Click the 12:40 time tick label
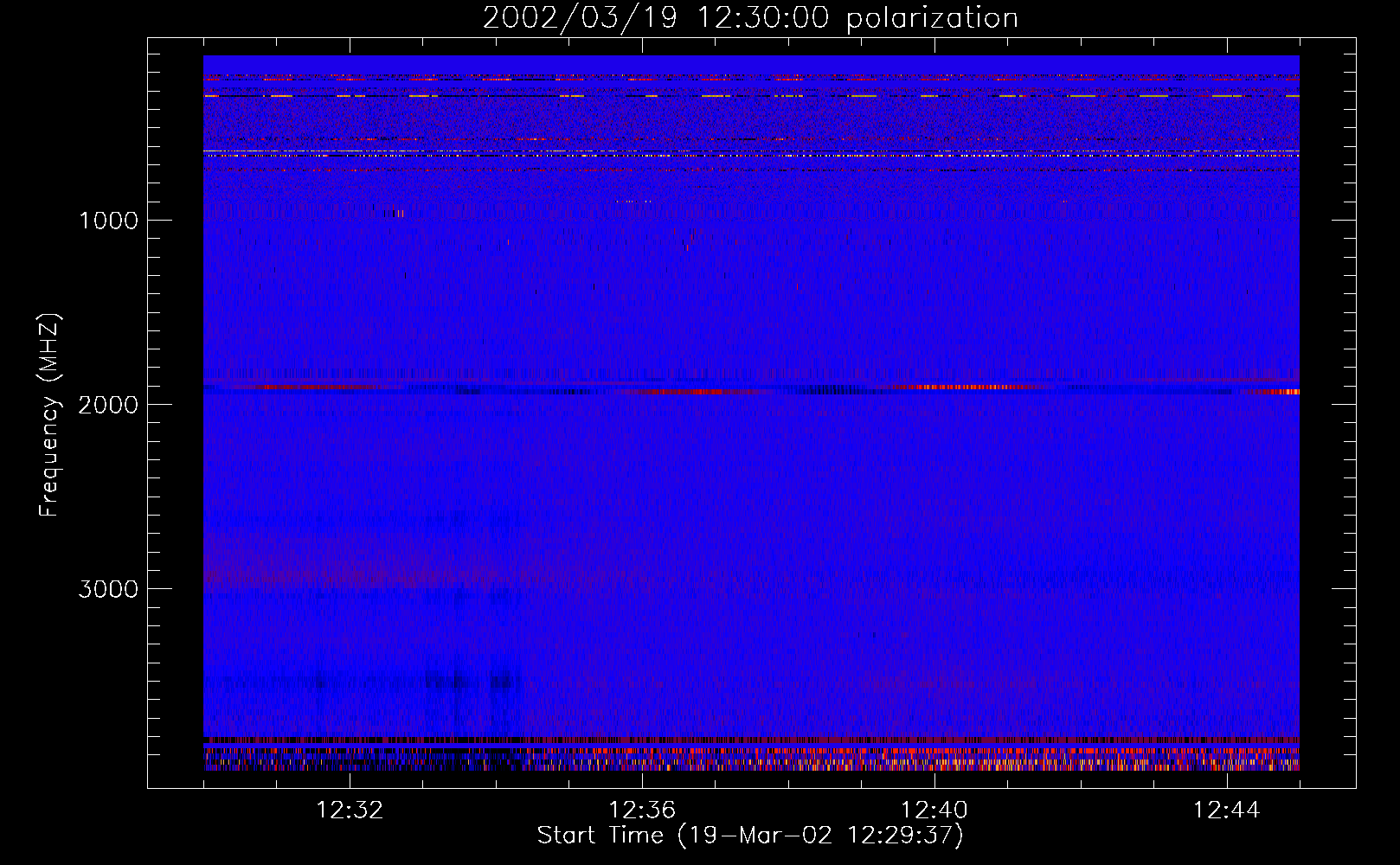1400x865 pixels. tap(934, 811)
